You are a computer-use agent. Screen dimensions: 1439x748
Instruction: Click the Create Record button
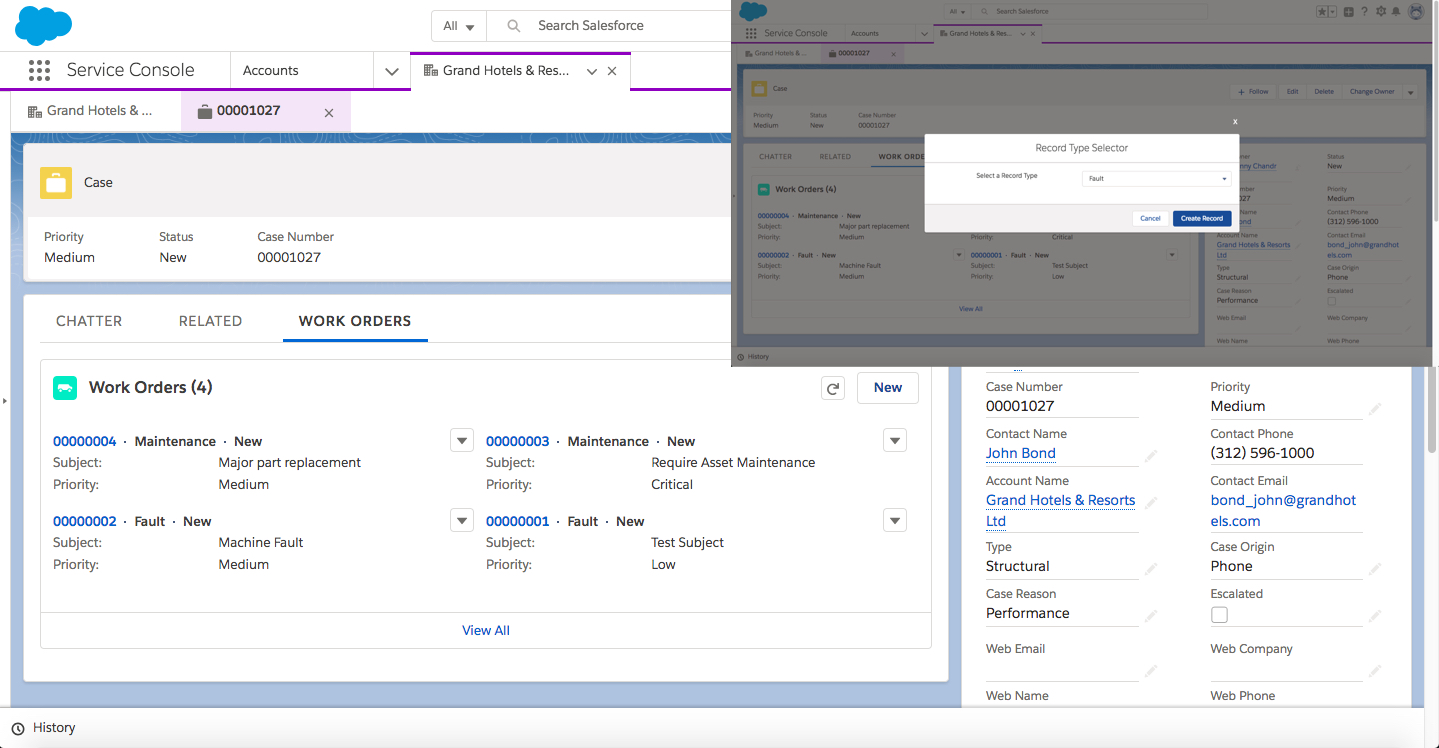click(1202, 218)
